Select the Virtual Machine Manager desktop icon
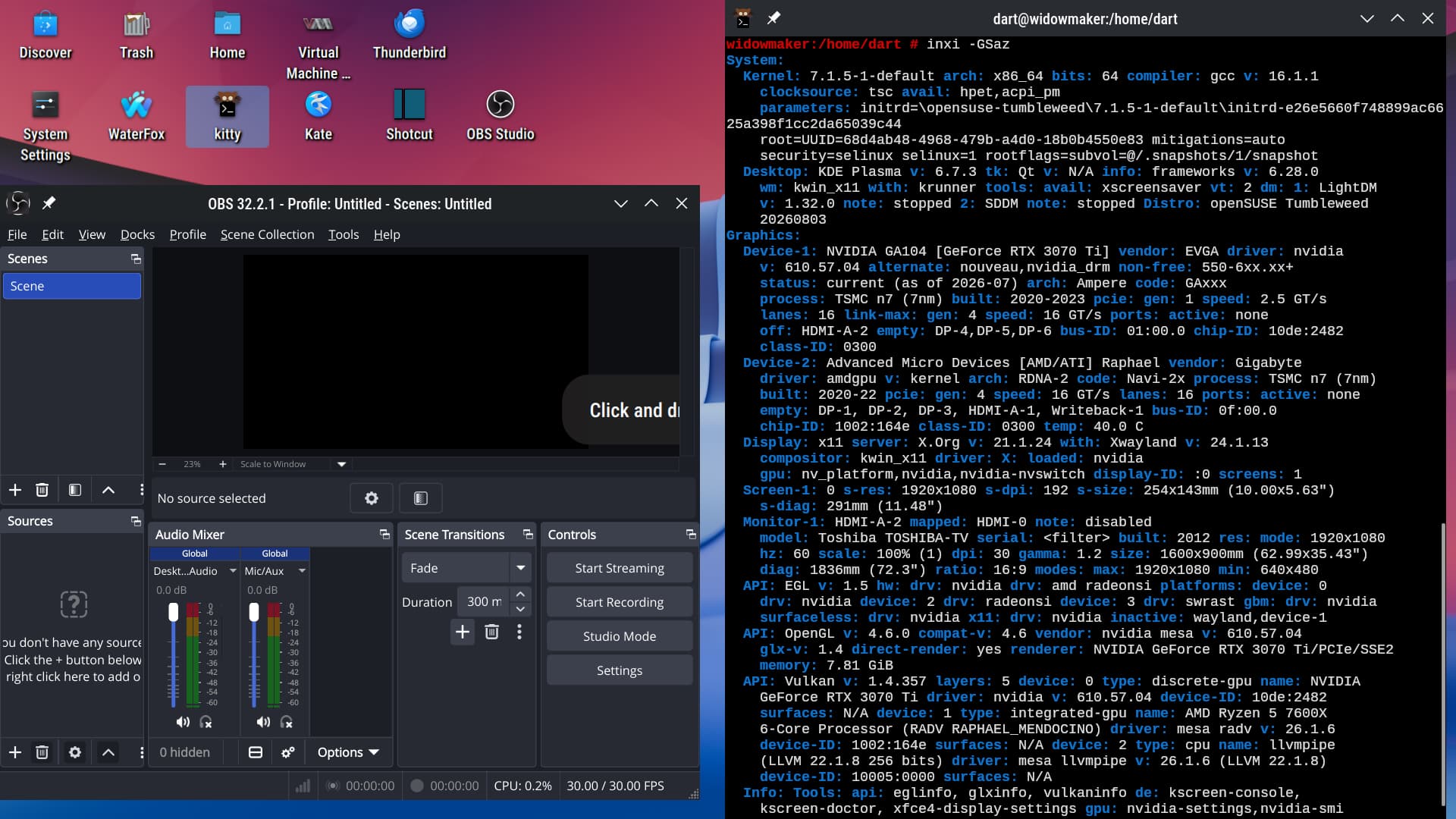 click(x=318, y=45)
